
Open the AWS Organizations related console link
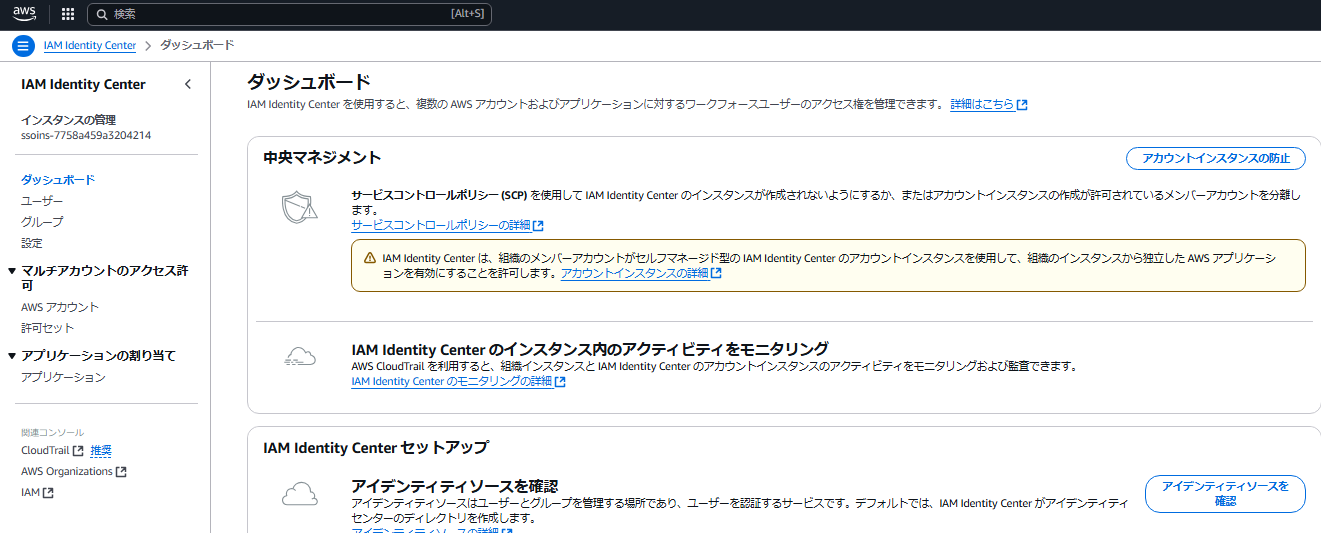coord(67,472)
